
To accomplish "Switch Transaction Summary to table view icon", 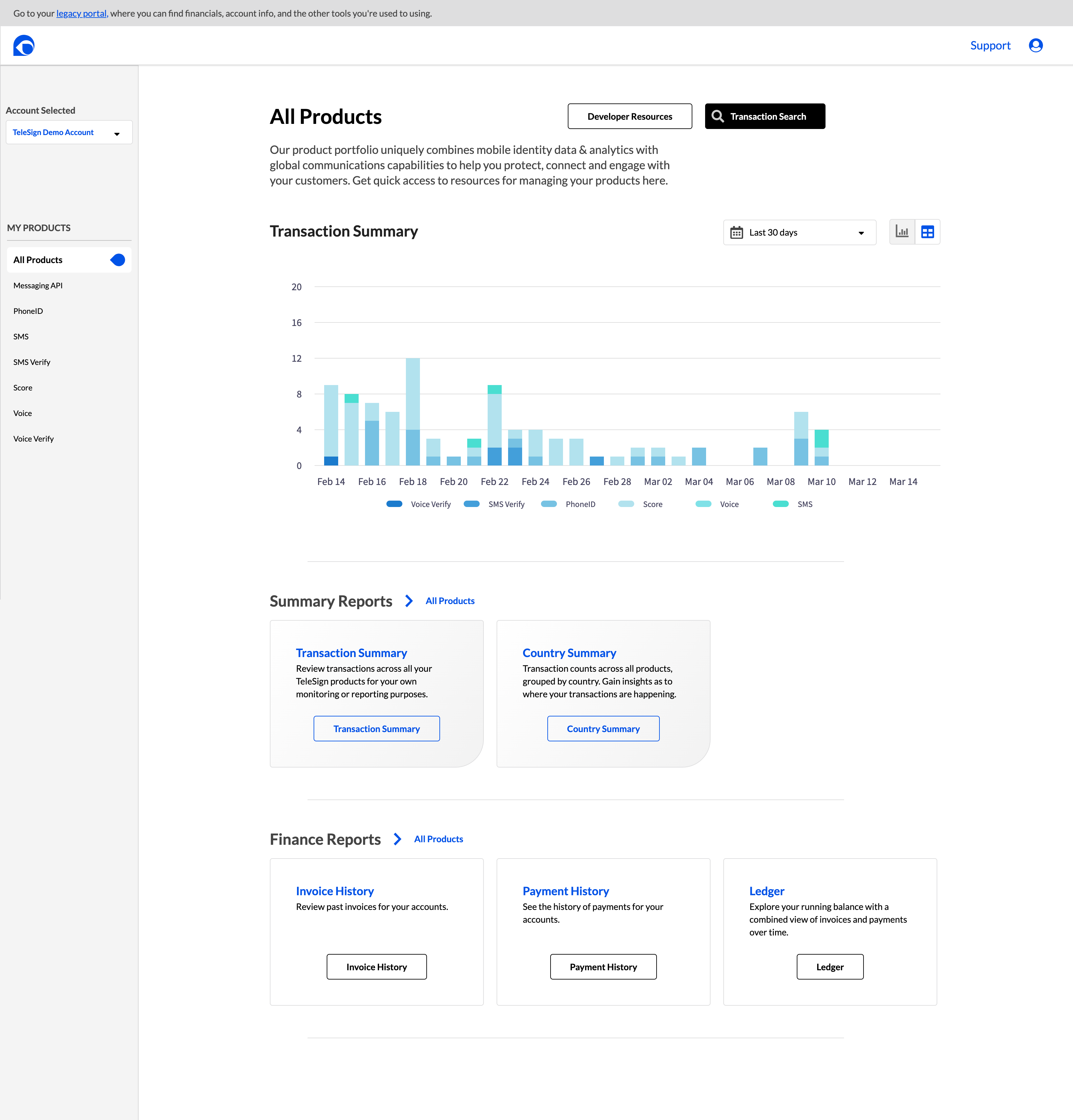I will 927,231.
